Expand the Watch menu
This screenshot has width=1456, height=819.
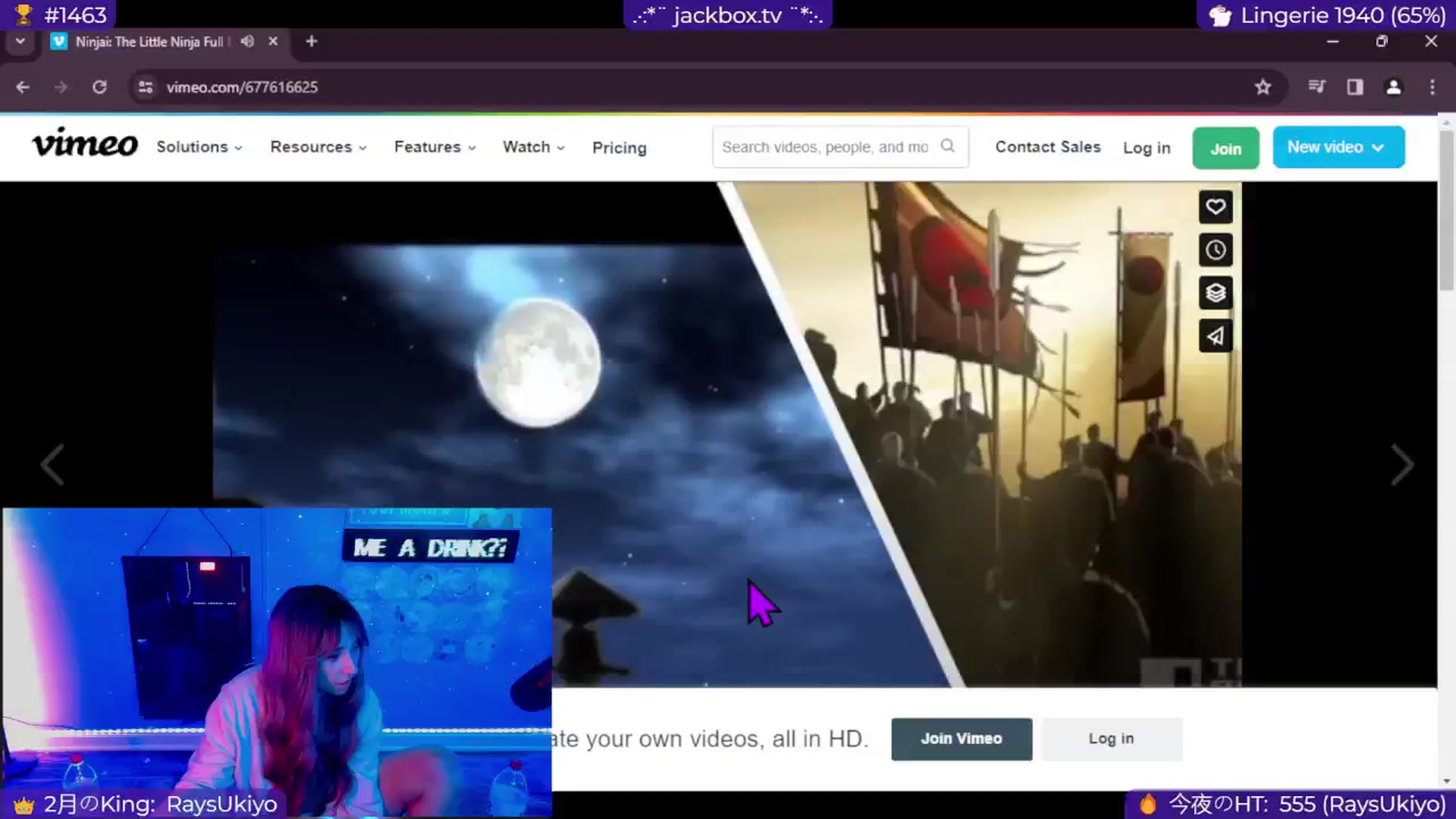534,147
